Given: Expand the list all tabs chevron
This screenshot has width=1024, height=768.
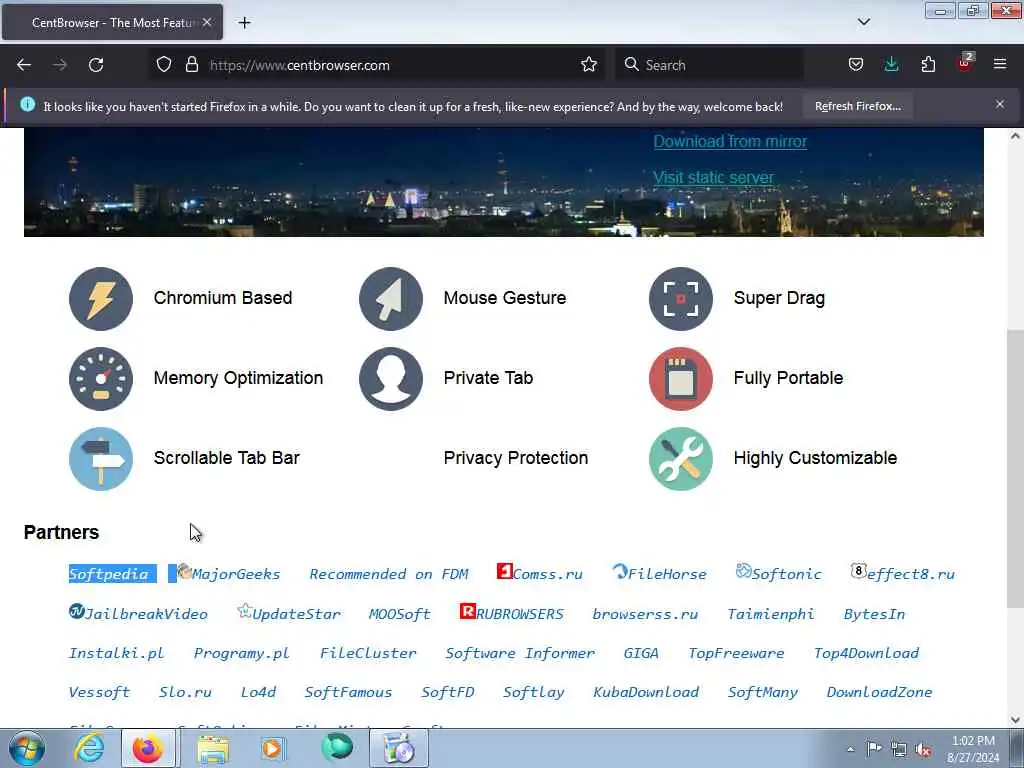Looking at the screenshot, I should coord(864,22).
